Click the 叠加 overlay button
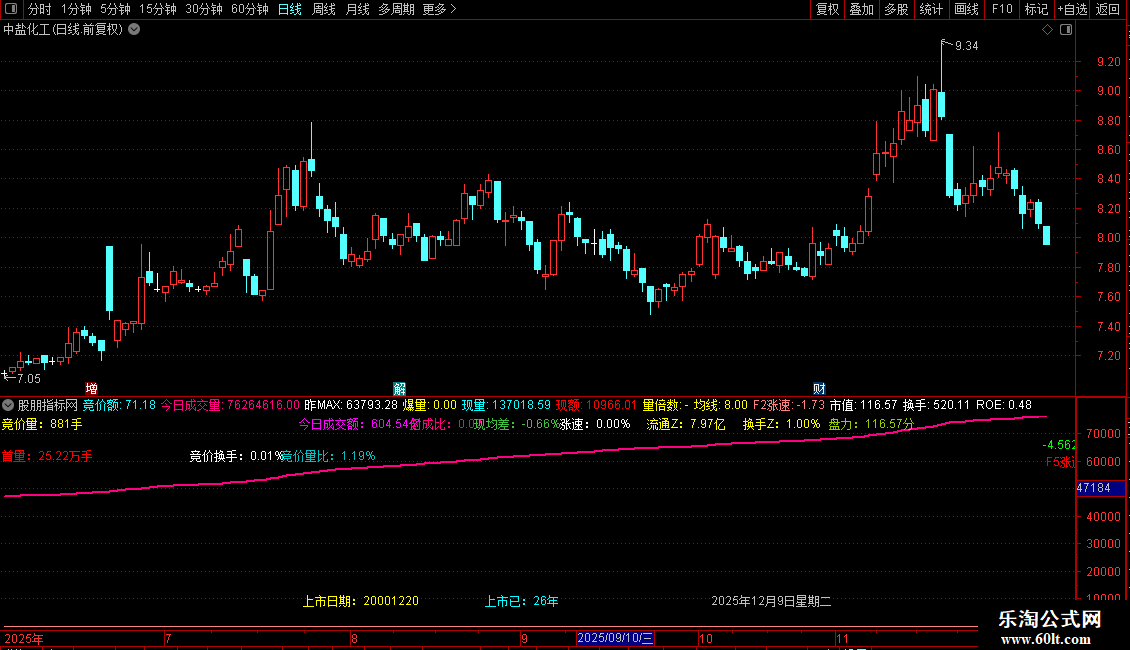 pos(861,9)
